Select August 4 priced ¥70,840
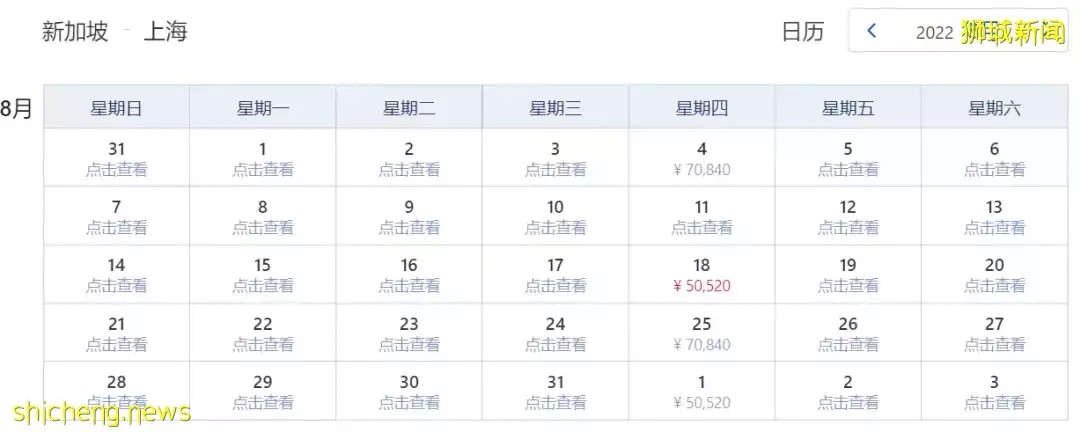Image resolution: width=1080 pixels, height=432 pixels. [701, 159]
